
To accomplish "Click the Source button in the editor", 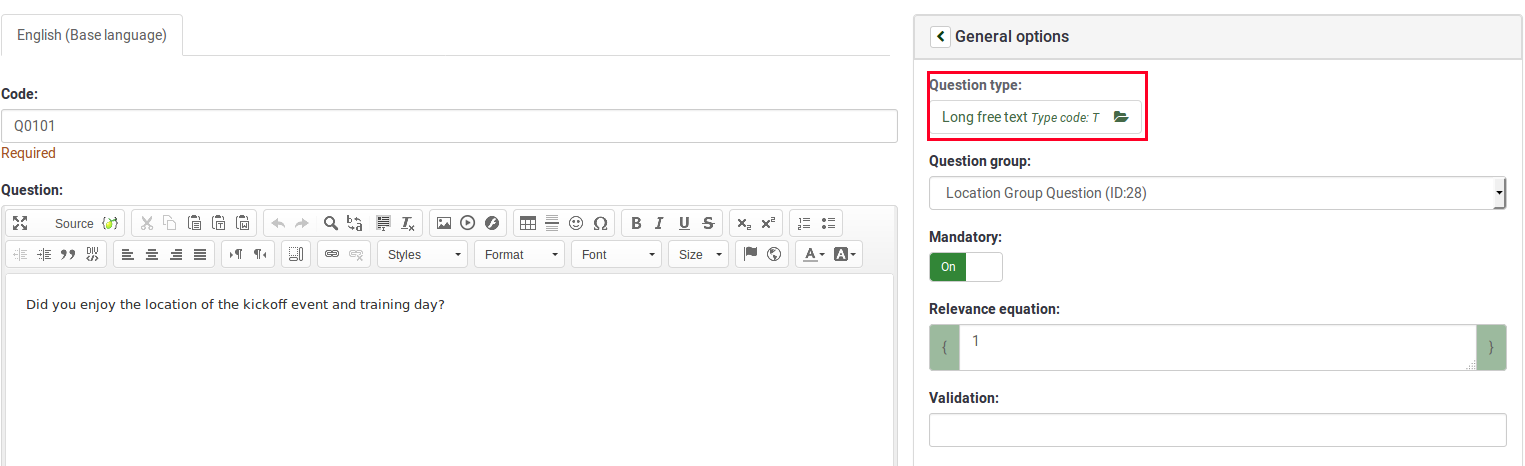I will pos(73,223).
